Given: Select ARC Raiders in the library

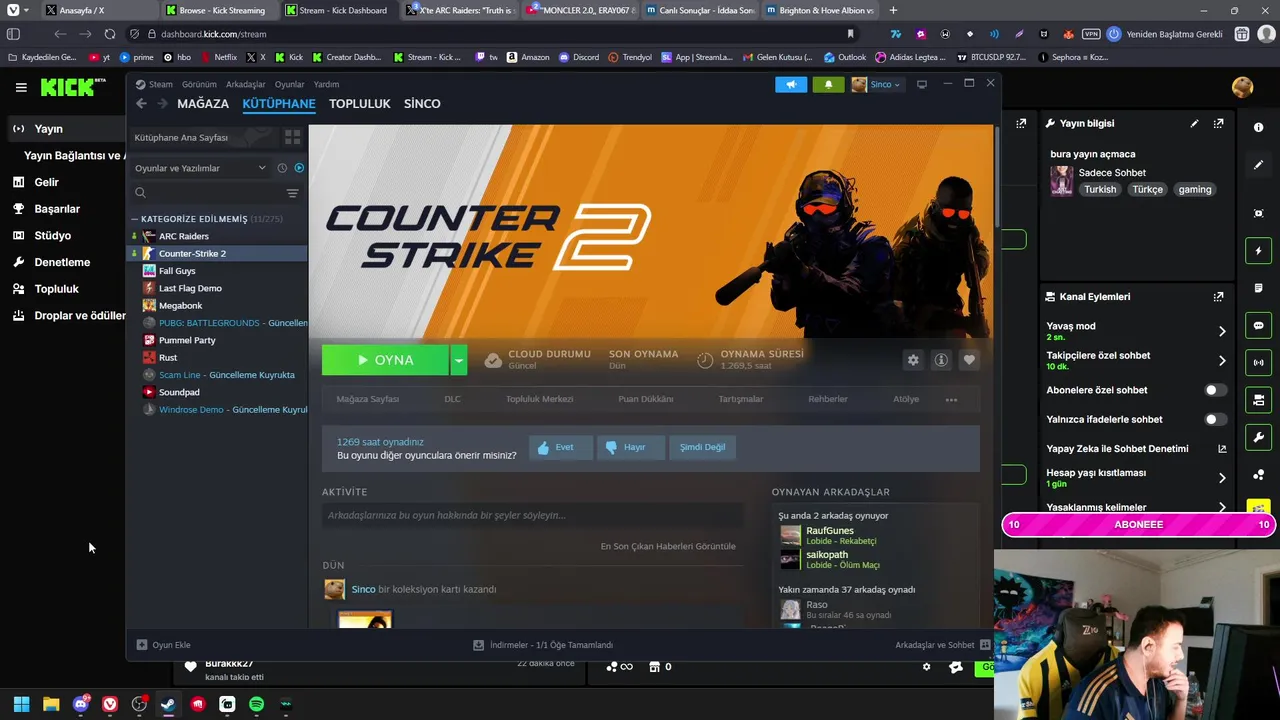Looking at the screenshot, I should [x=183, y=236].
